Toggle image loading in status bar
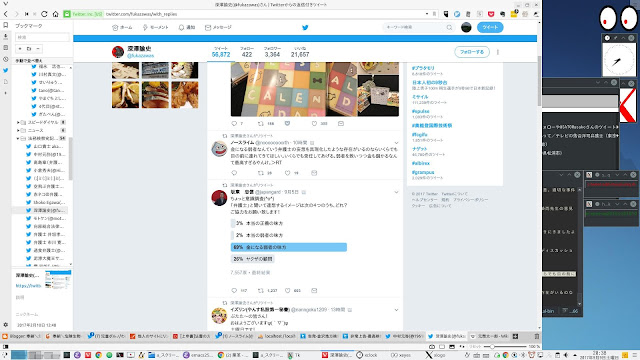The width and height of the screenshot is (640, 360). click(452, 347)
